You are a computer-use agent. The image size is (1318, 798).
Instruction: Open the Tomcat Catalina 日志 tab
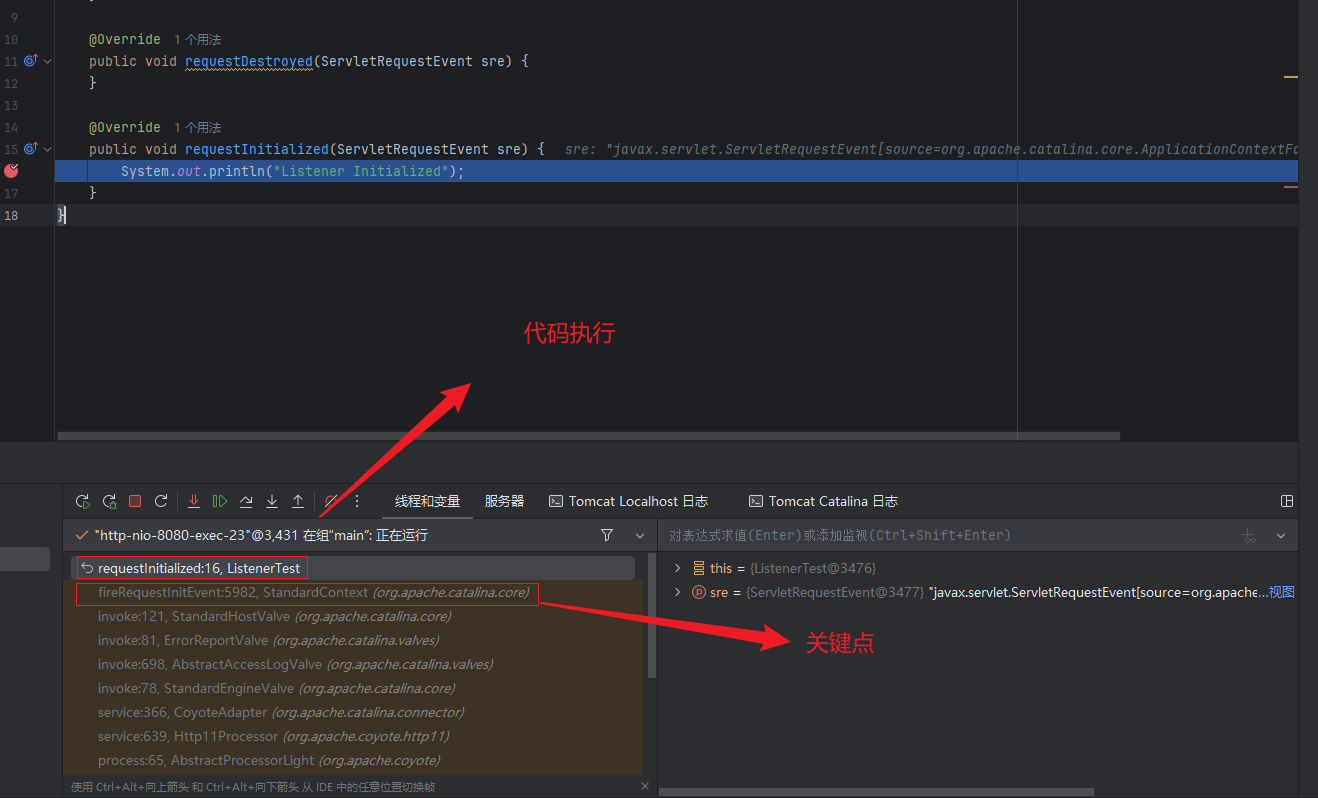(x=823, y=501)
